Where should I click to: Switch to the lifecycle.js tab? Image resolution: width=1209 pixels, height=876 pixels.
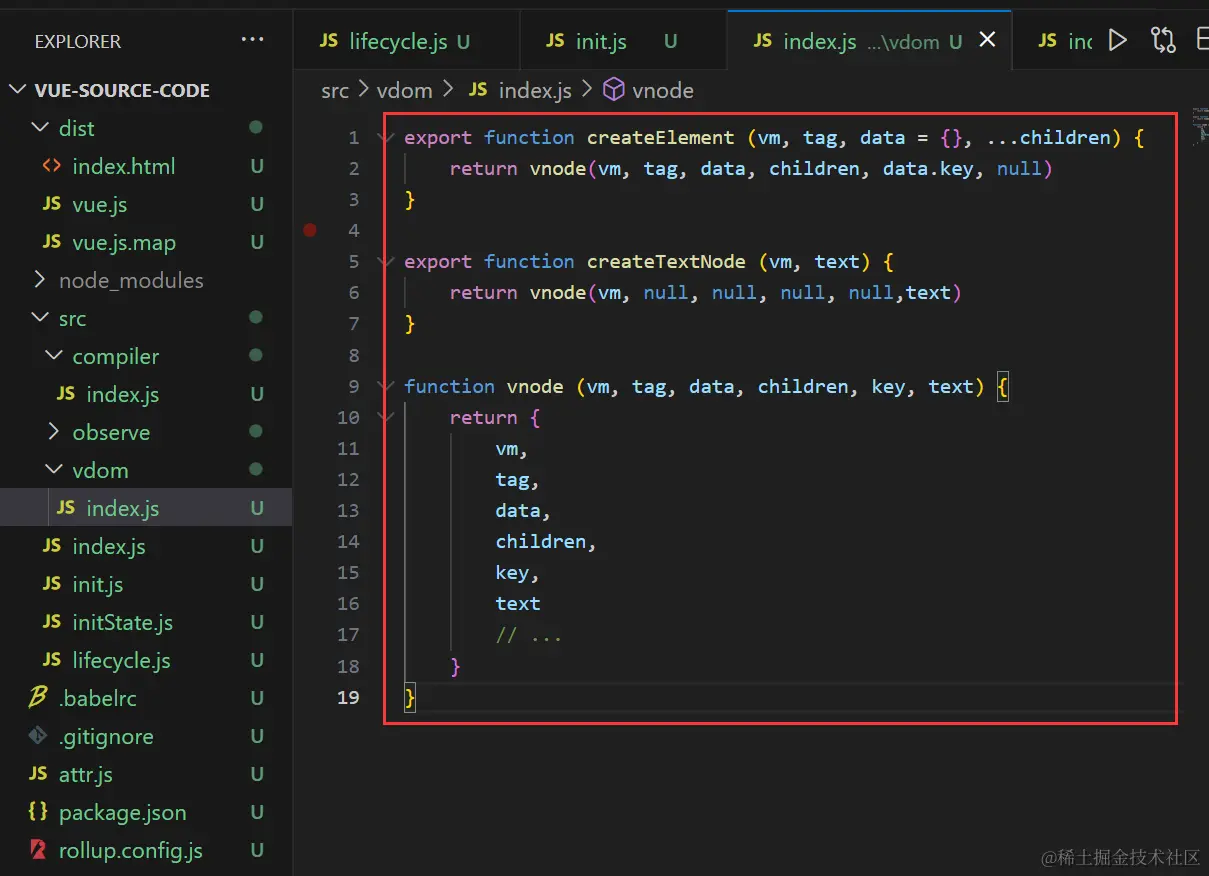coord(397,41)
